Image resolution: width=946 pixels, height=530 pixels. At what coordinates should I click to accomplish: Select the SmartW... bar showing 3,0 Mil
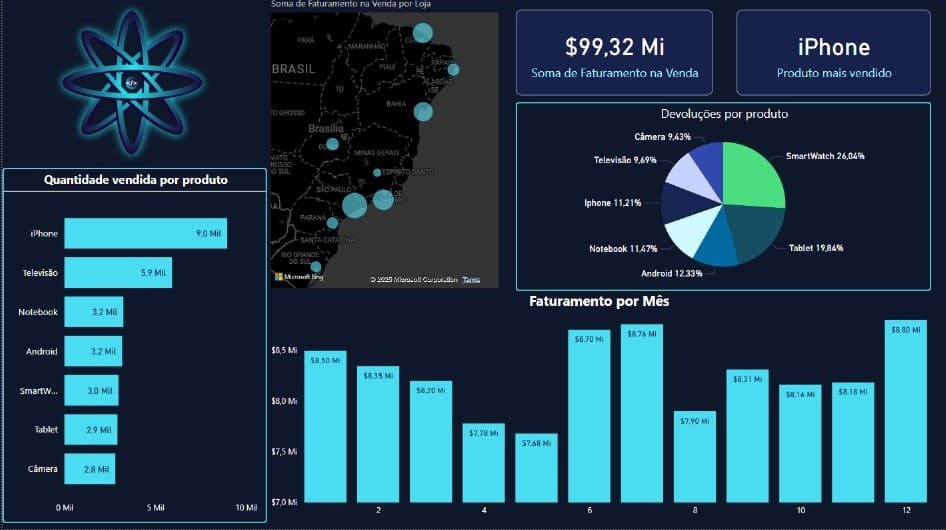pyautogui.click(x=91, y=390)
